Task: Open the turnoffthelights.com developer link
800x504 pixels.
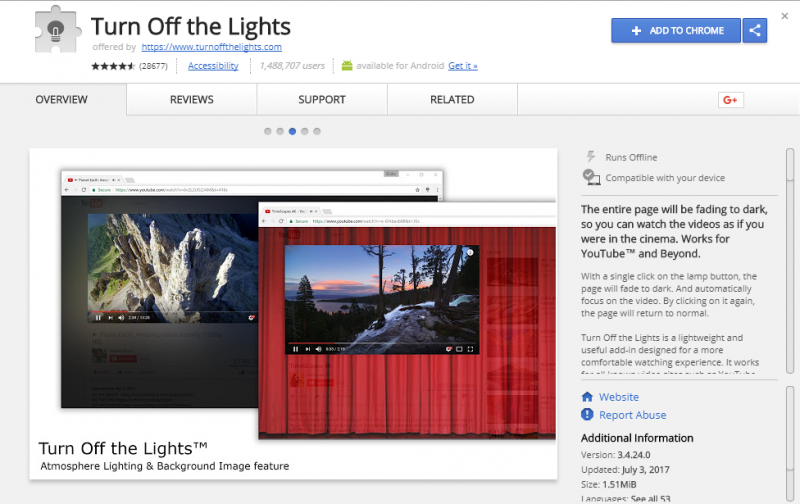Action: pos(211,47)
